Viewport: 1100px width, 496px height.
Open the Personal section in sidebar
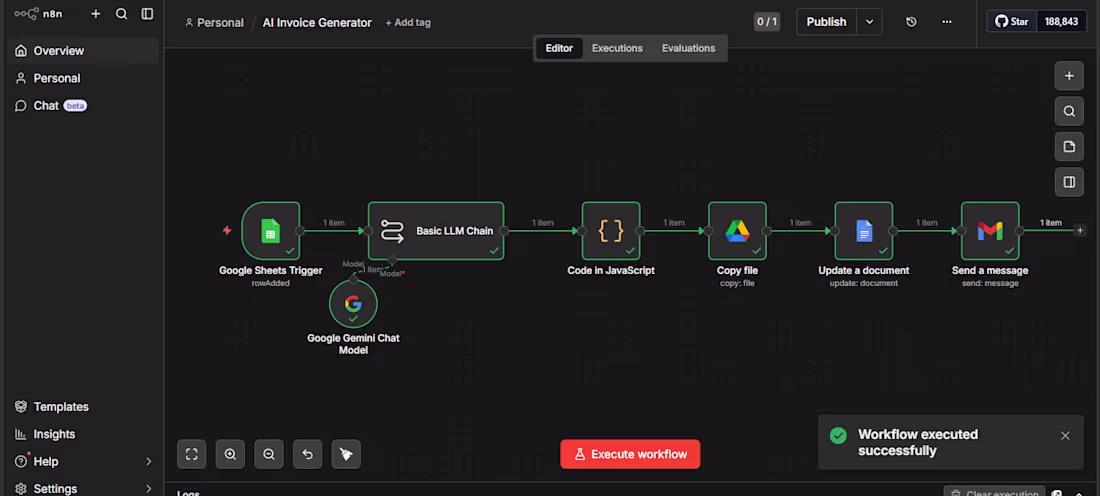pyautogui.click(x=83, y=78)
